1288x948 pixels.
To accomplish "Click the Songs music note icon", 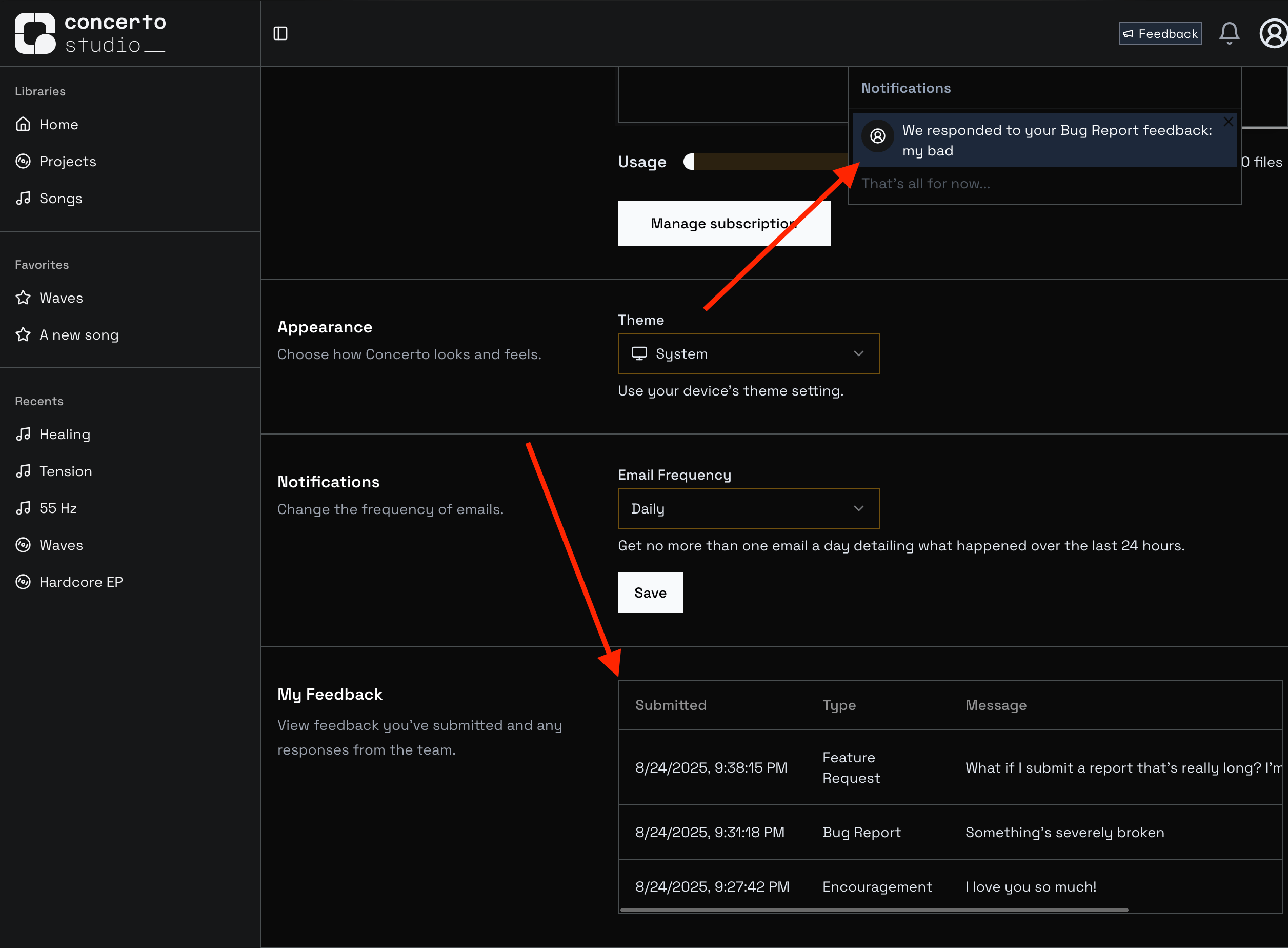I will pos(23,198).
